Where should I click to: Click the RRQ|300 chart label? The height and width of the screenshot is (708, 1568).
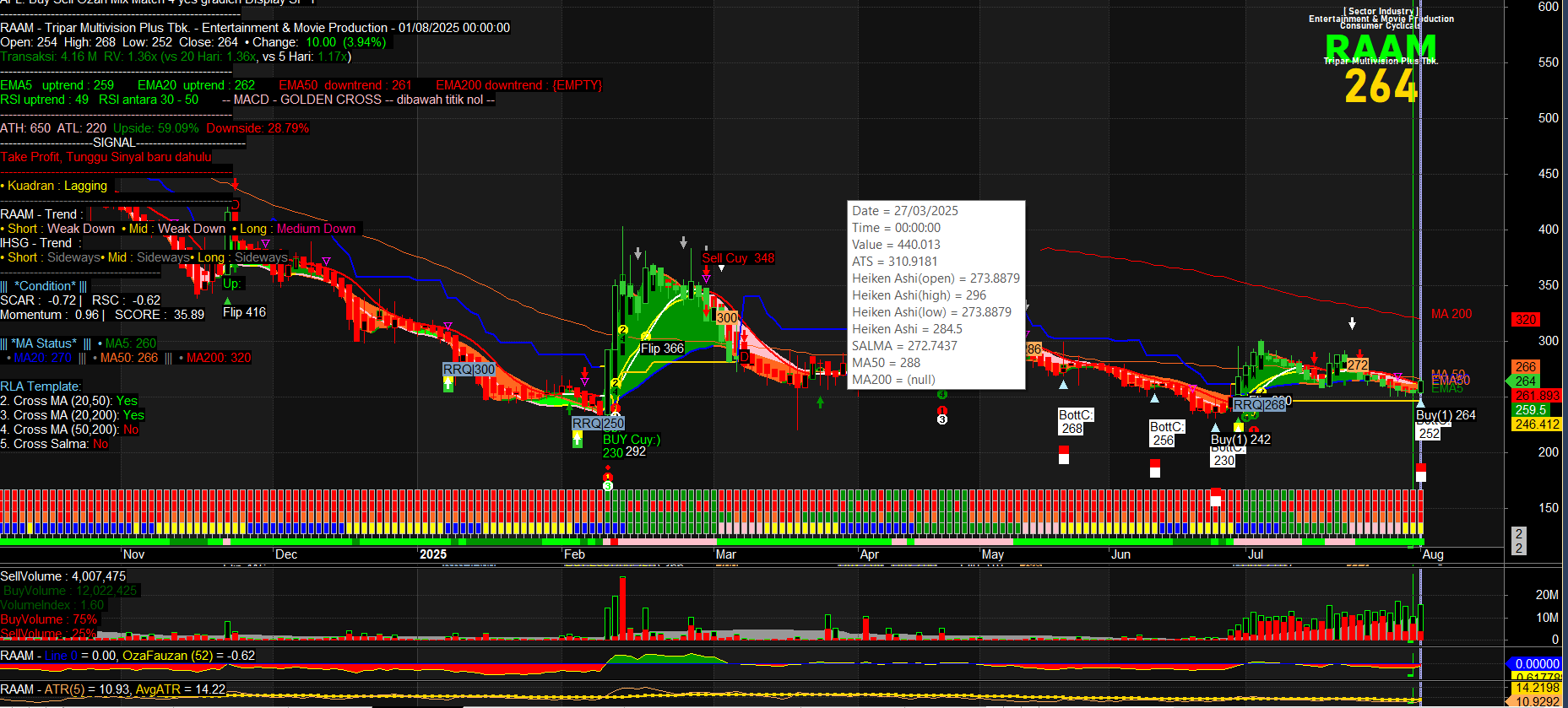coord(469,370)
